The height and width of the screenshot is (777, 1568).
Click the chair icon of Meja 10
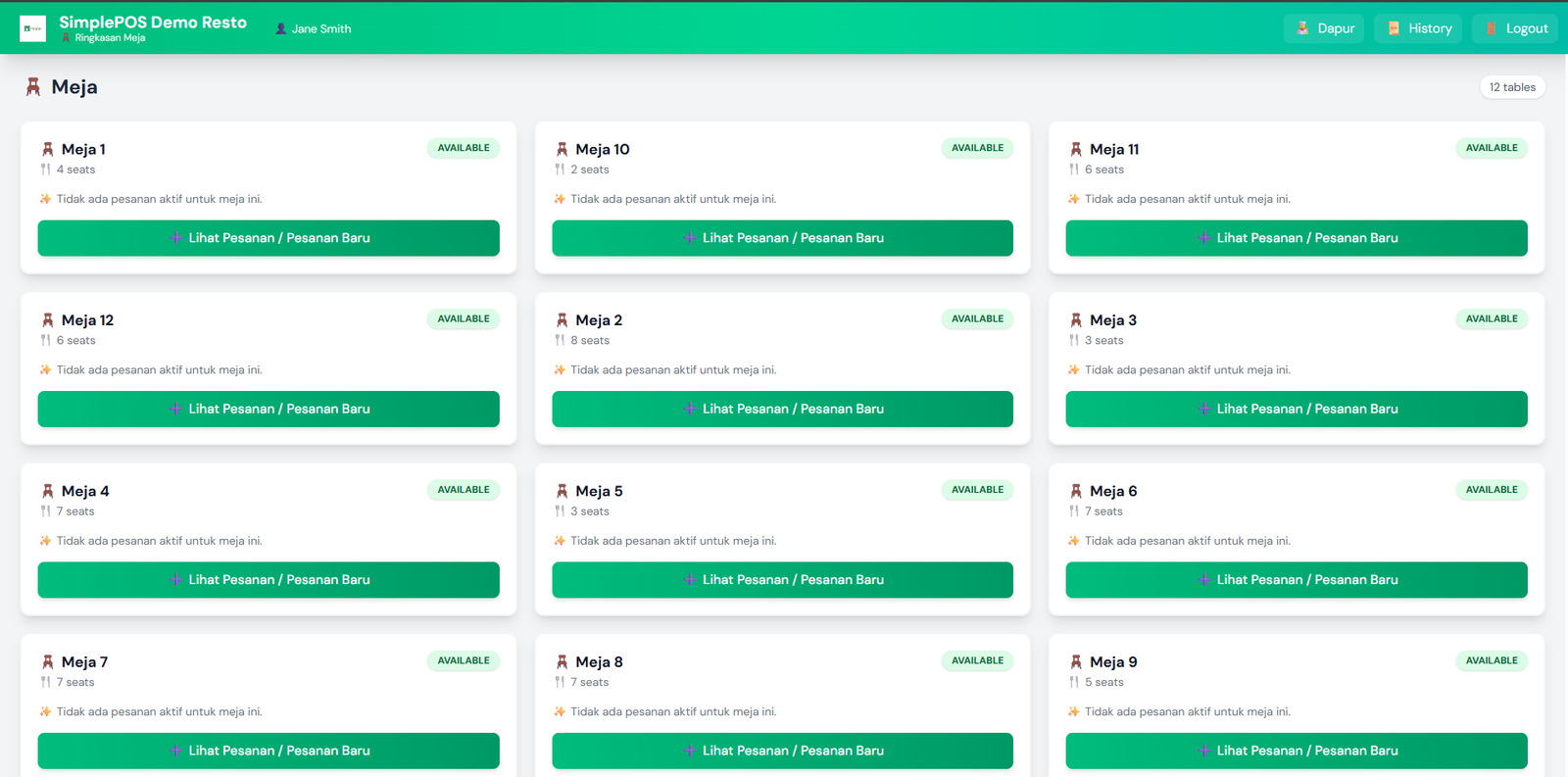coord(562,149)
